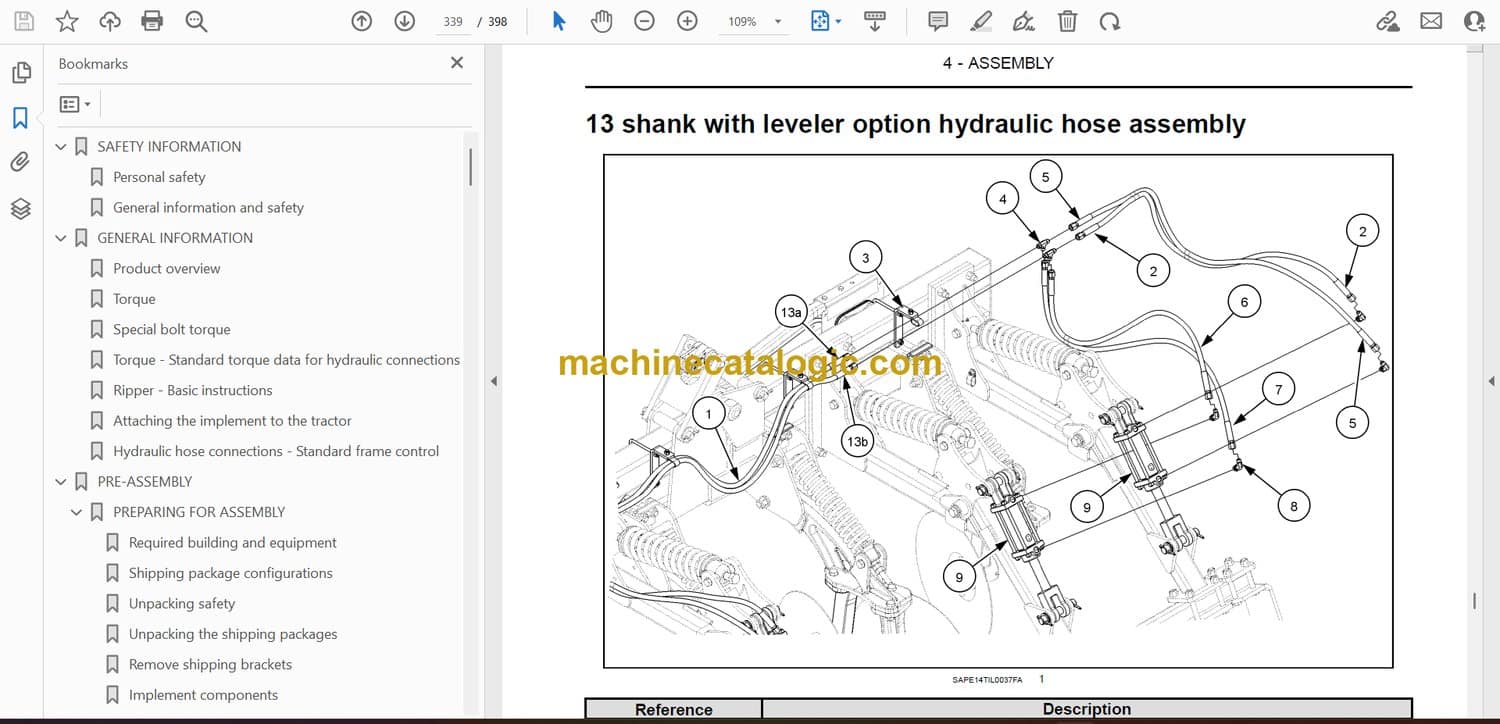Go to next page arrow
This screenshot has height=724, width=1500.
[x=404, y=21]
